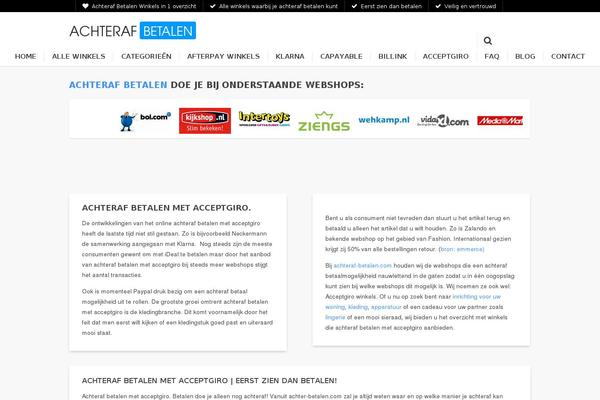Click the search magnifier icon

pyautogui.click(x=488, y=41)
